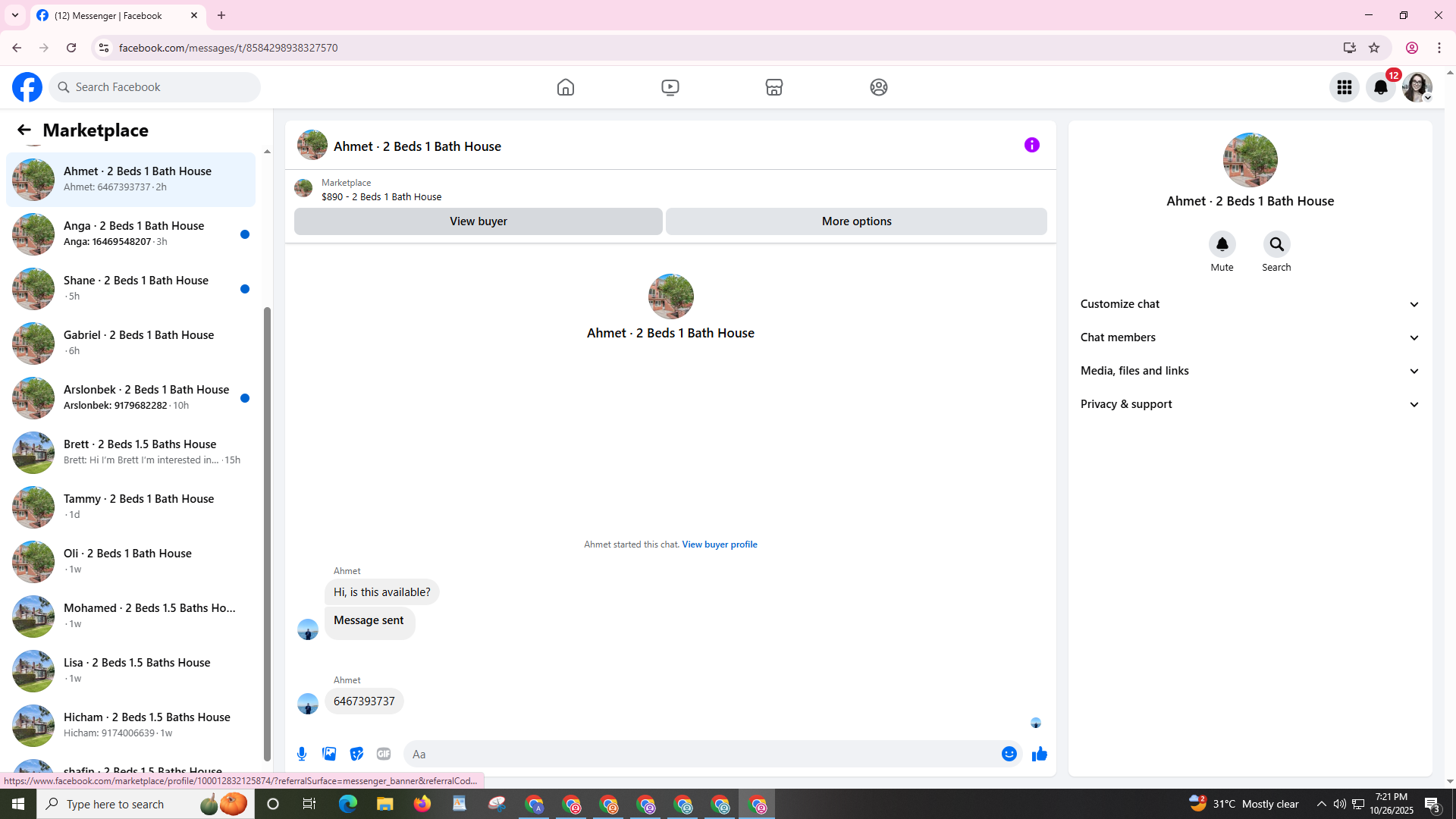Open Facebook notifications bell
This screenshot has width=1456, height=819.
tap(1380, 87)
